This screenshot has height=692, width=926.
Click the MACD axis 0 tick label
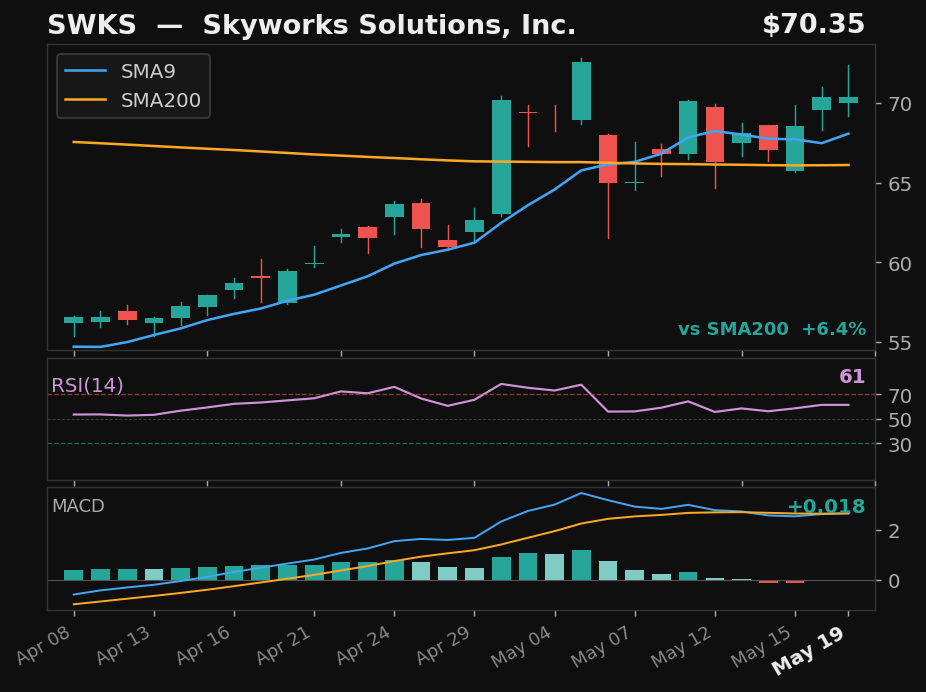(894, 580)
